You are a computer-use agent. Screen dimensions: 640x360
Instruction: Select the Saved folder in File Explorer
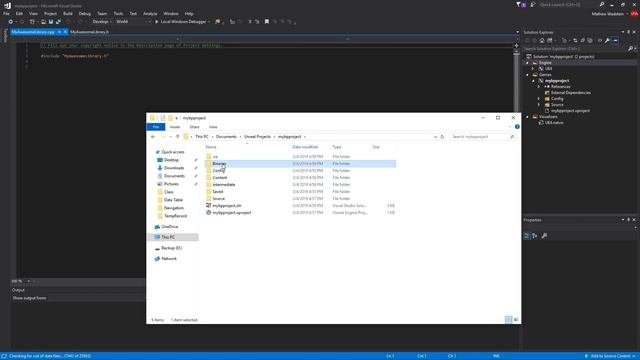tap(218, 191)
